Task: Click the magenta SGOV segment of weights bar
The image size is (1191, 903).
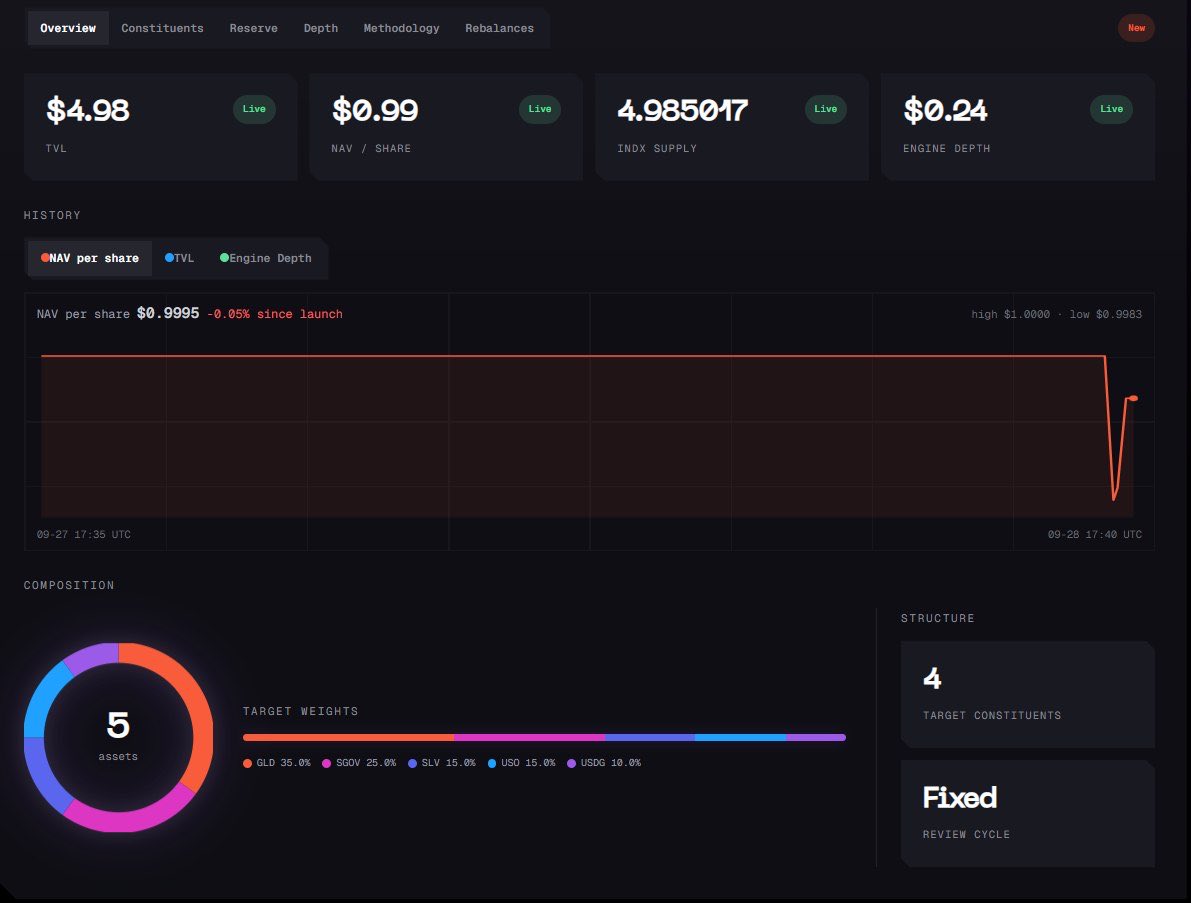Action: click(529, 737)
